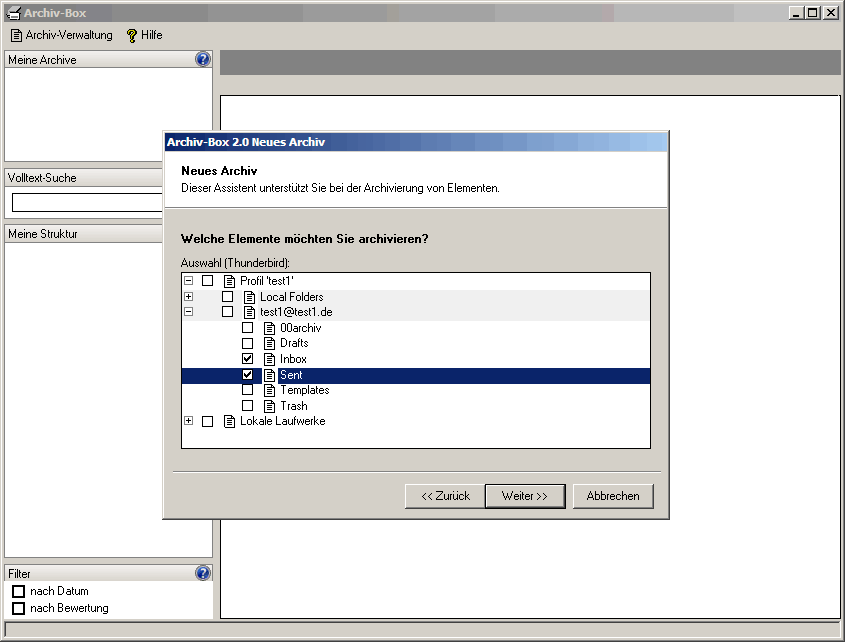The width and height of the screenshot is (845, 642).
Task: Collapse the test1@test1.de account node
Action: (188, 312)
